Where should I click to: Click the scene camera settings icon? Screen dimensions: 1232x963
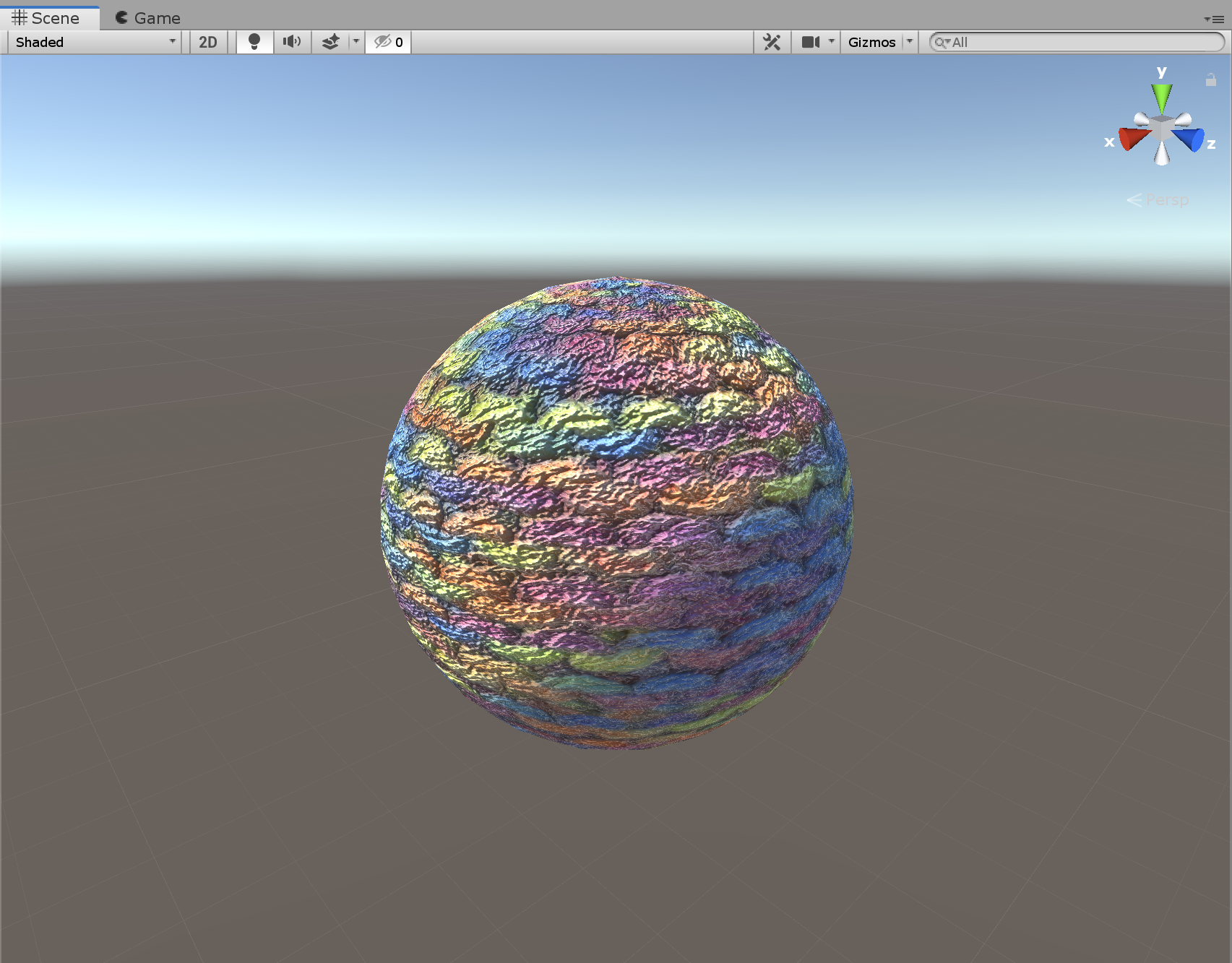click(x=811, y=41)
